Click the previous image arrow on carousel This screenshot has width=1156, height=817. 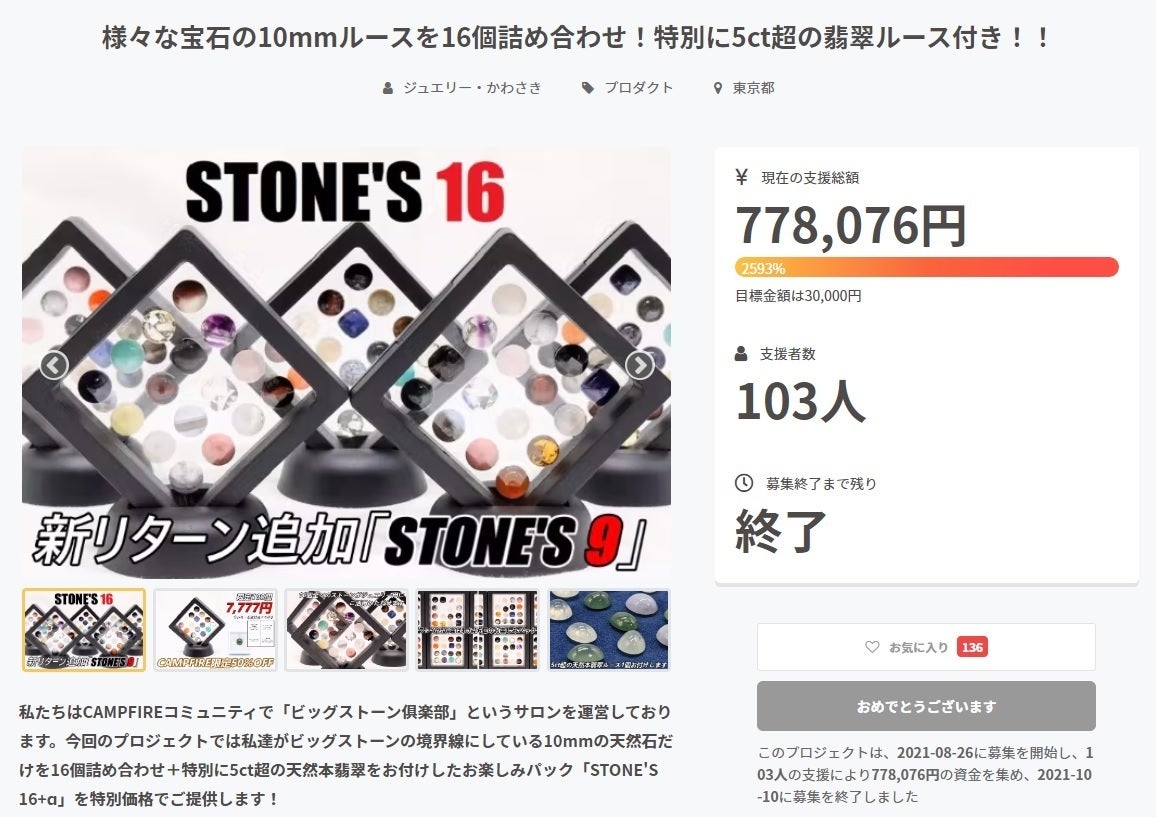point(54,365)
